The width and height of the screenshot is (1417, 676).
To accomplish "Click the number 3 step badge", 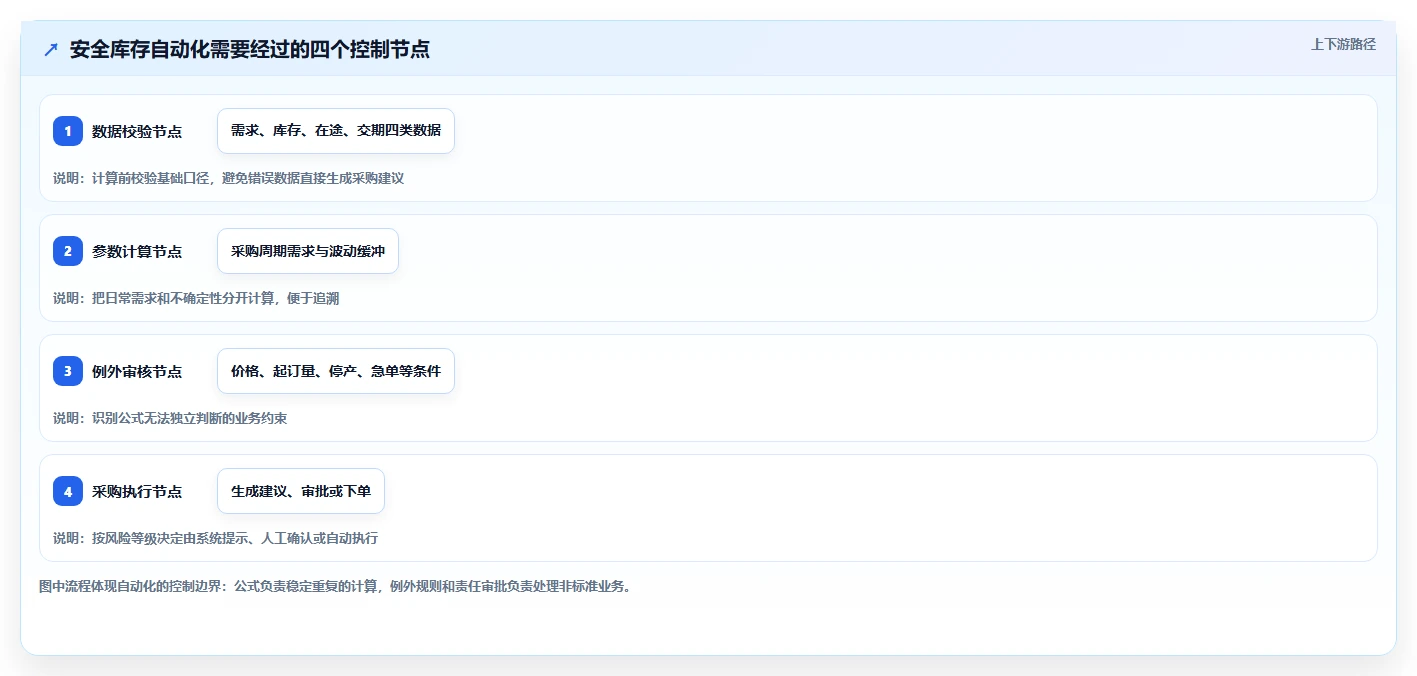I will (x=68, y=371).
